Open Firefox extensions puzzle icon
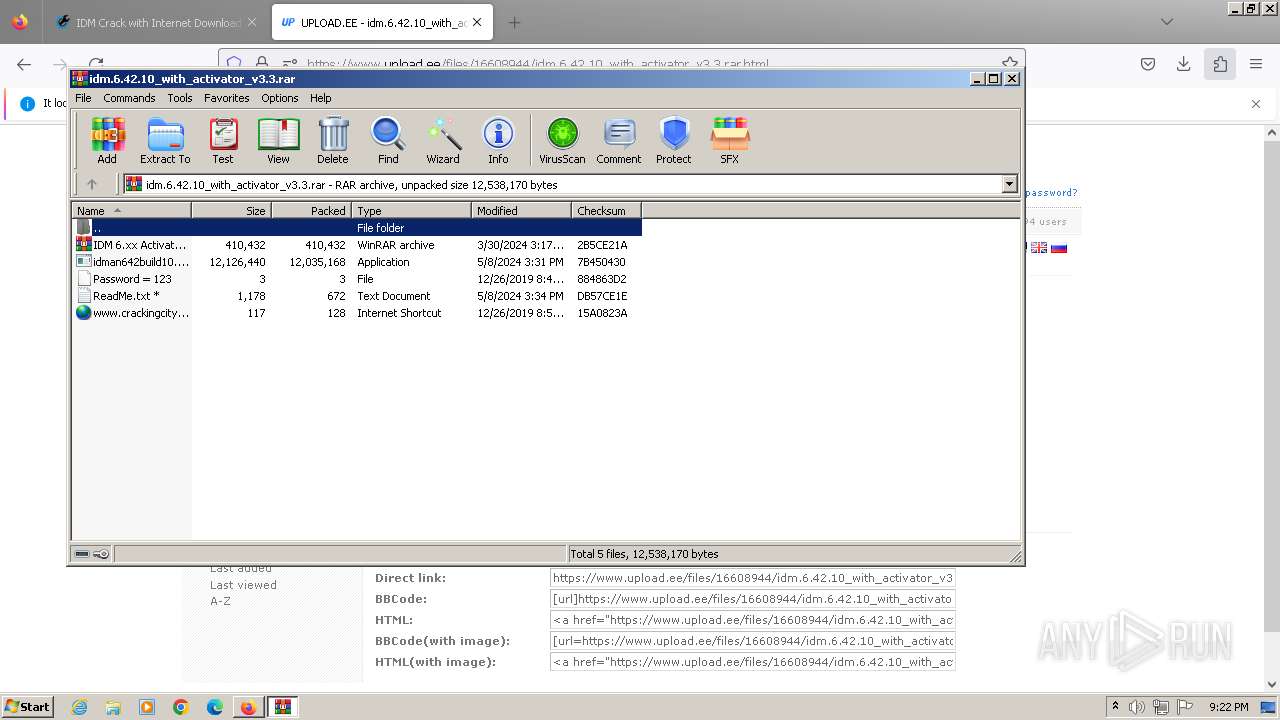This screenshot has width=1280, height=720. [1220, 64]
